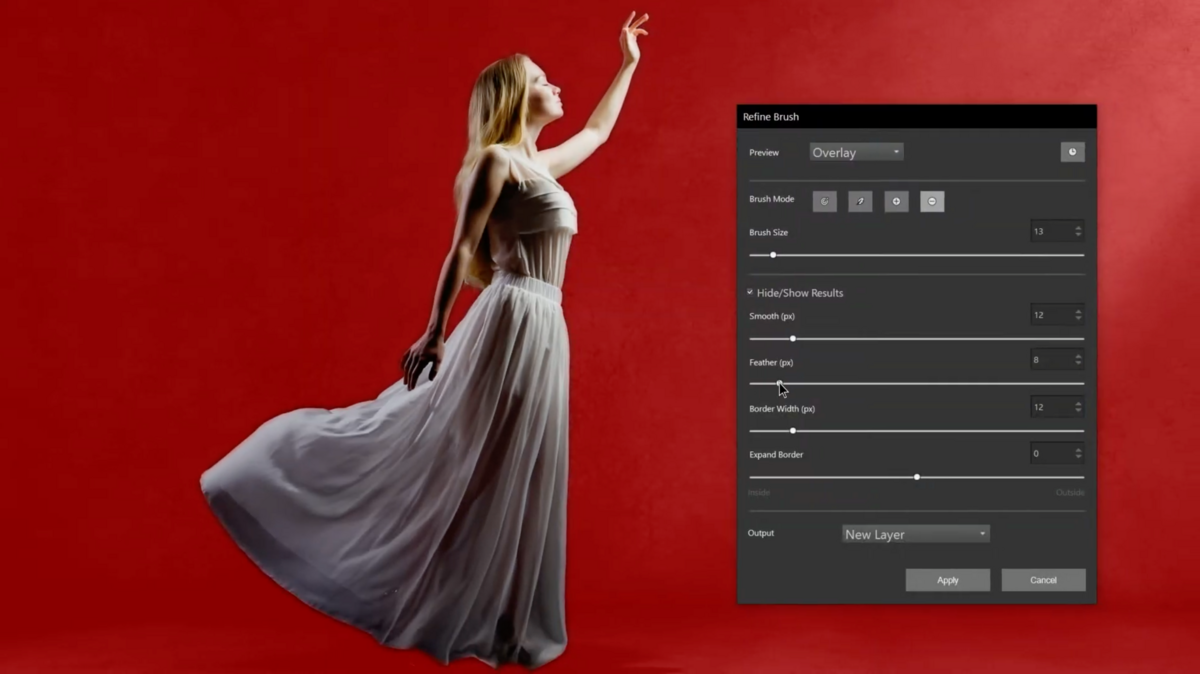The image size is (1200, 674).
Task: Click the Smooth (px) slider handle
Action: pyautogui.click(x=793, y=339)
